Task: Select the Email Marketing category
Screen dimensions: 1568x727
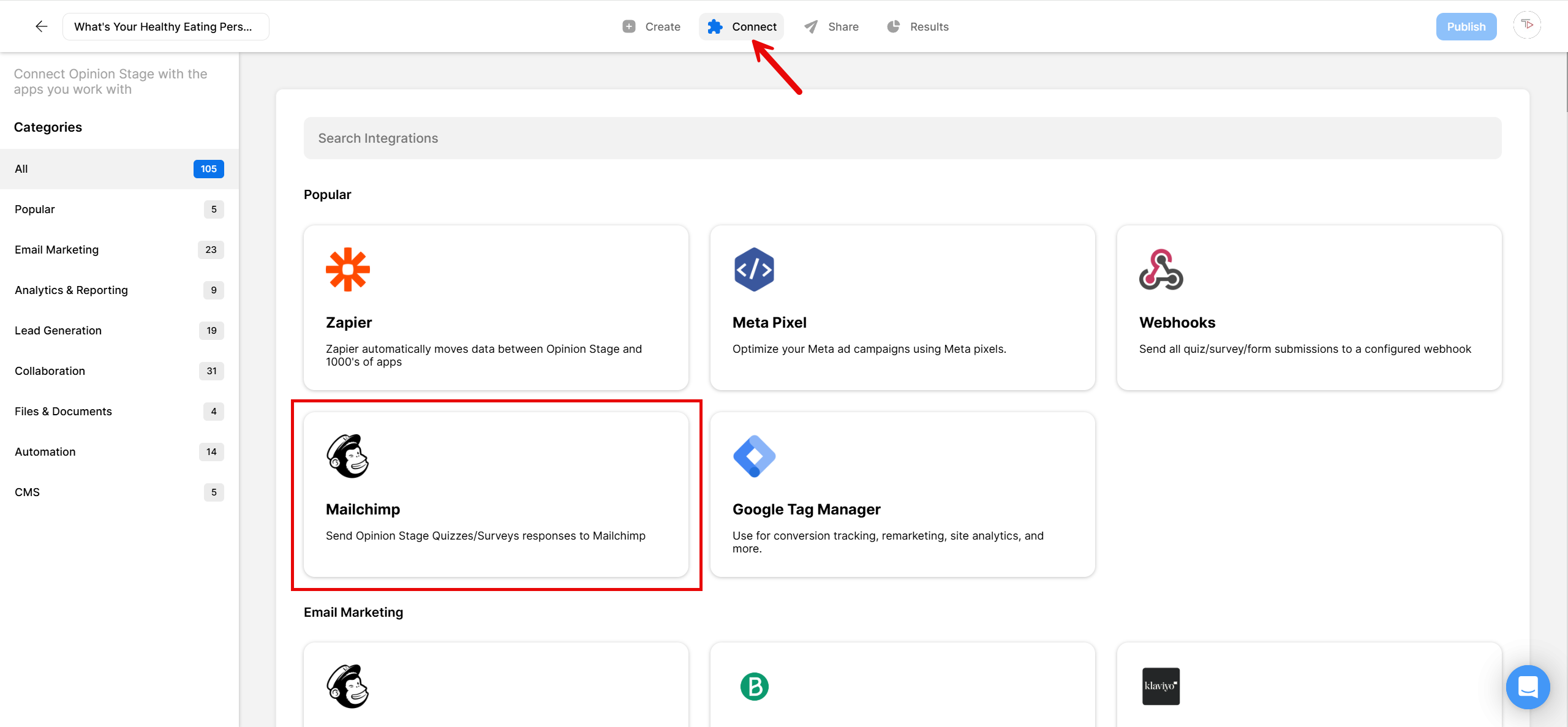Action: 56,249
